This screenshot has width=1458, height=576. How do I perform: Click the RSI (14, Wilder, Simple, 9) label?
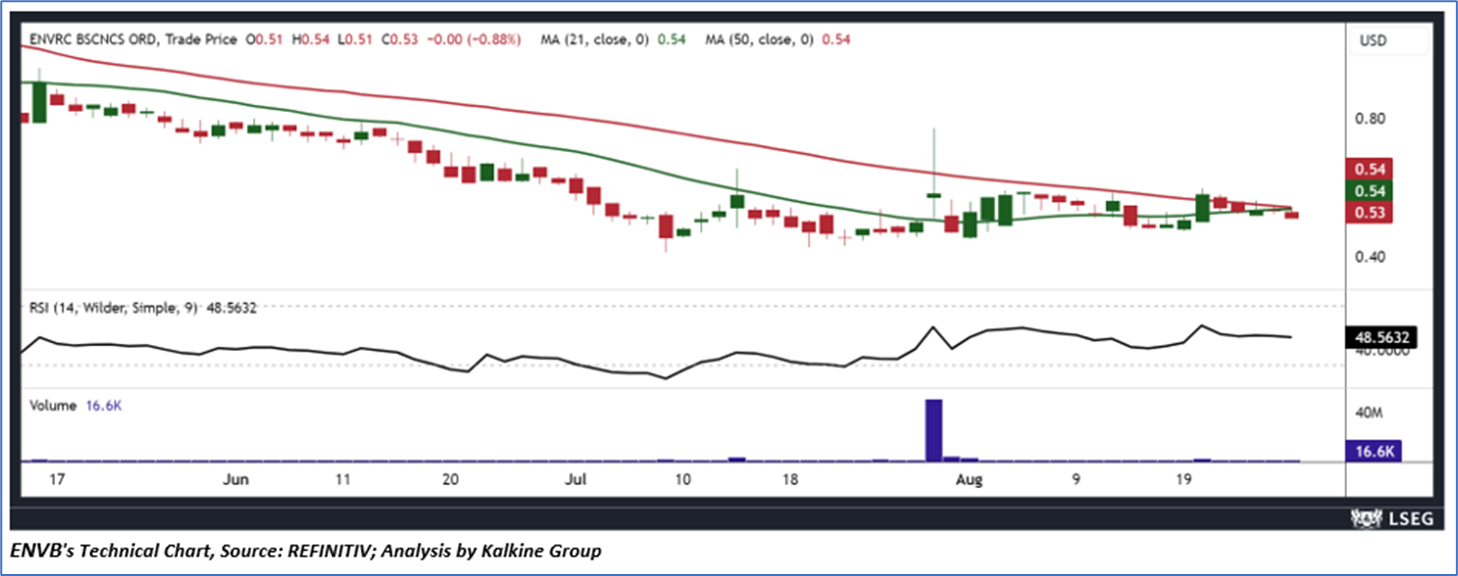coord(116,309)
